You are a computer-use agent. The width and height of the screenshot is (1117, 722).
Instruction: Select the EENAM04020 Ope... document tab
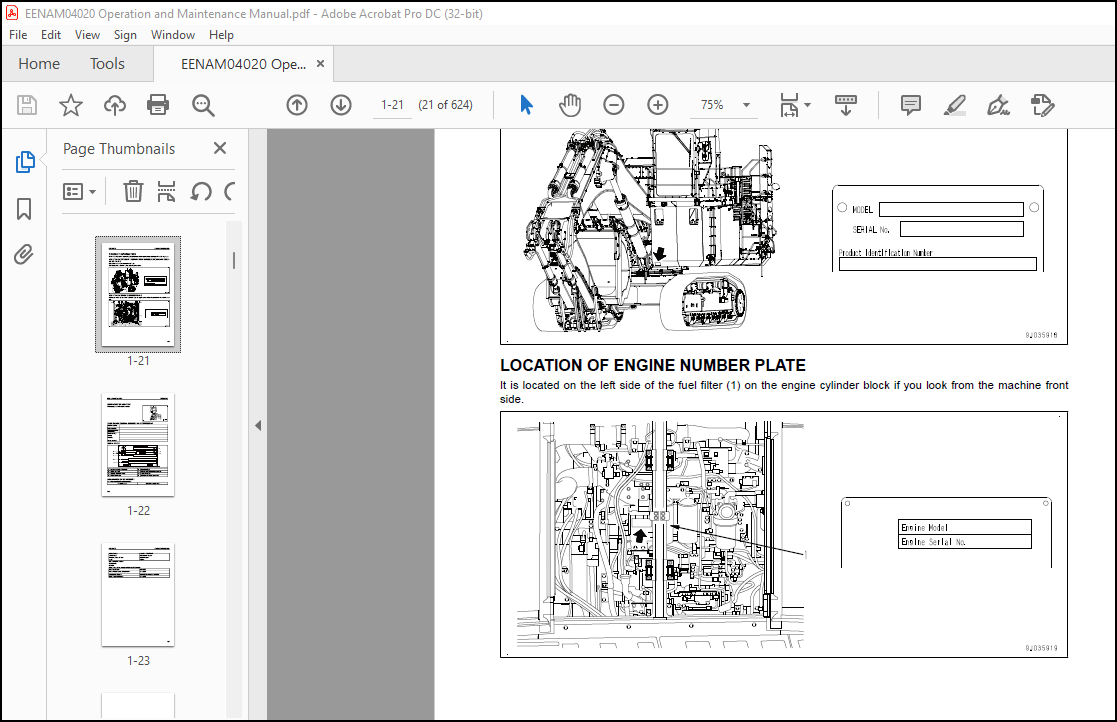pos(243,64)
